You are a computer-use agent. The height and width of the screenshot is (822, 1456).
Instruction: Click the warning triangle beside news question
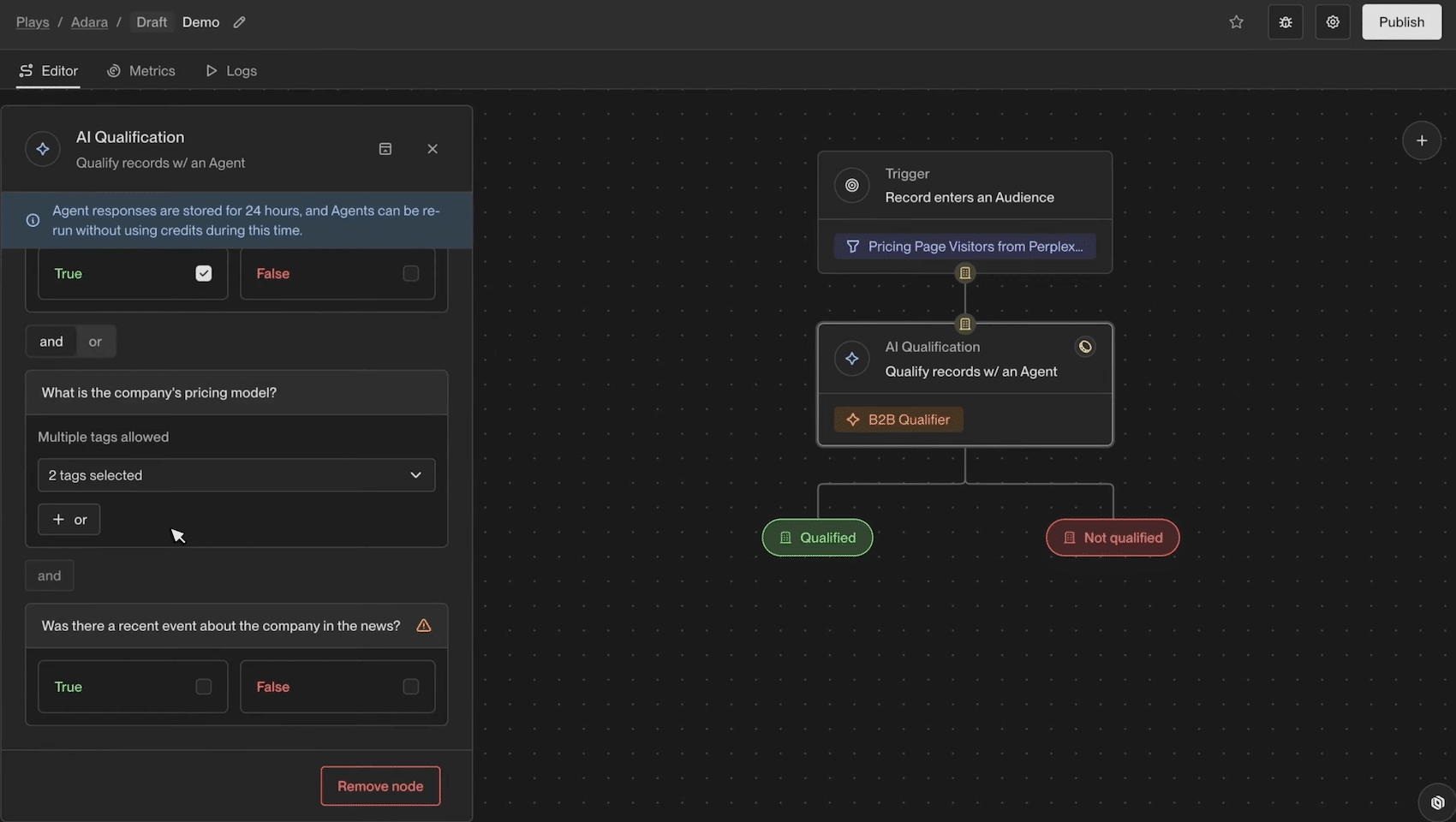point(423,626)
